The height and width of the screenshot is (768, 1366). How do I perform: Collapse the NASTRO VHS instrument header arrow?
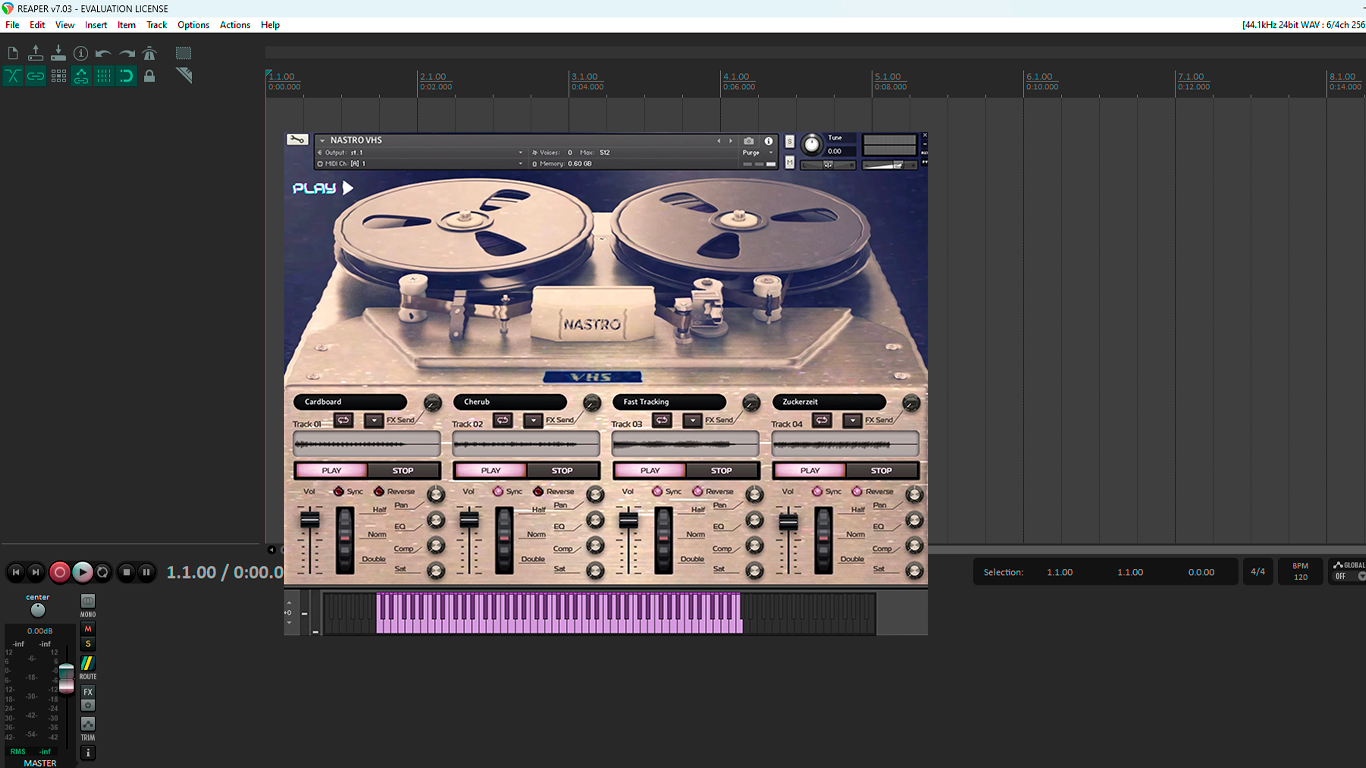(x=322, y=141)
